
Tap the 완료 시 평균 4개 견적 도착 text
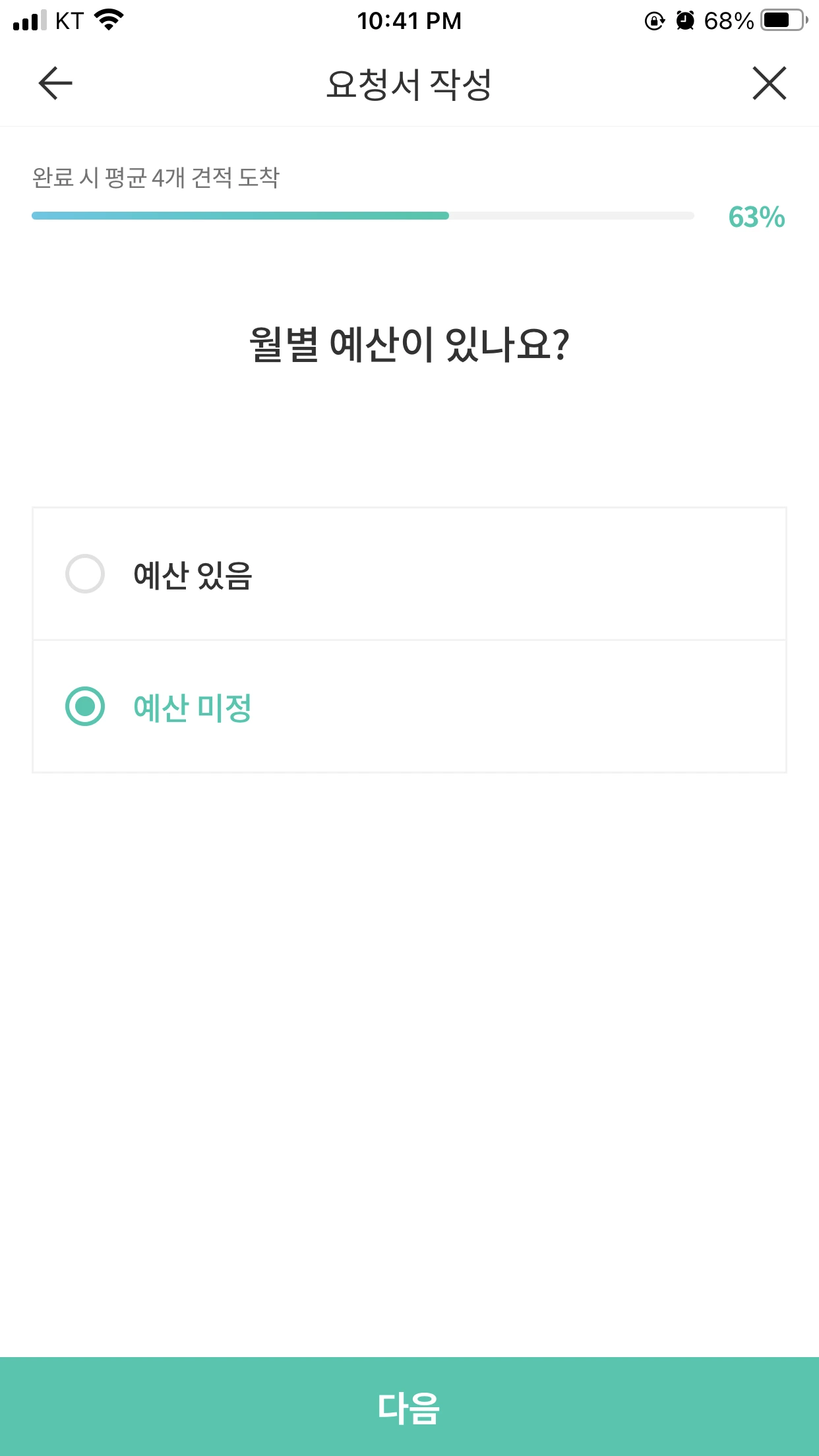point(156,177)
